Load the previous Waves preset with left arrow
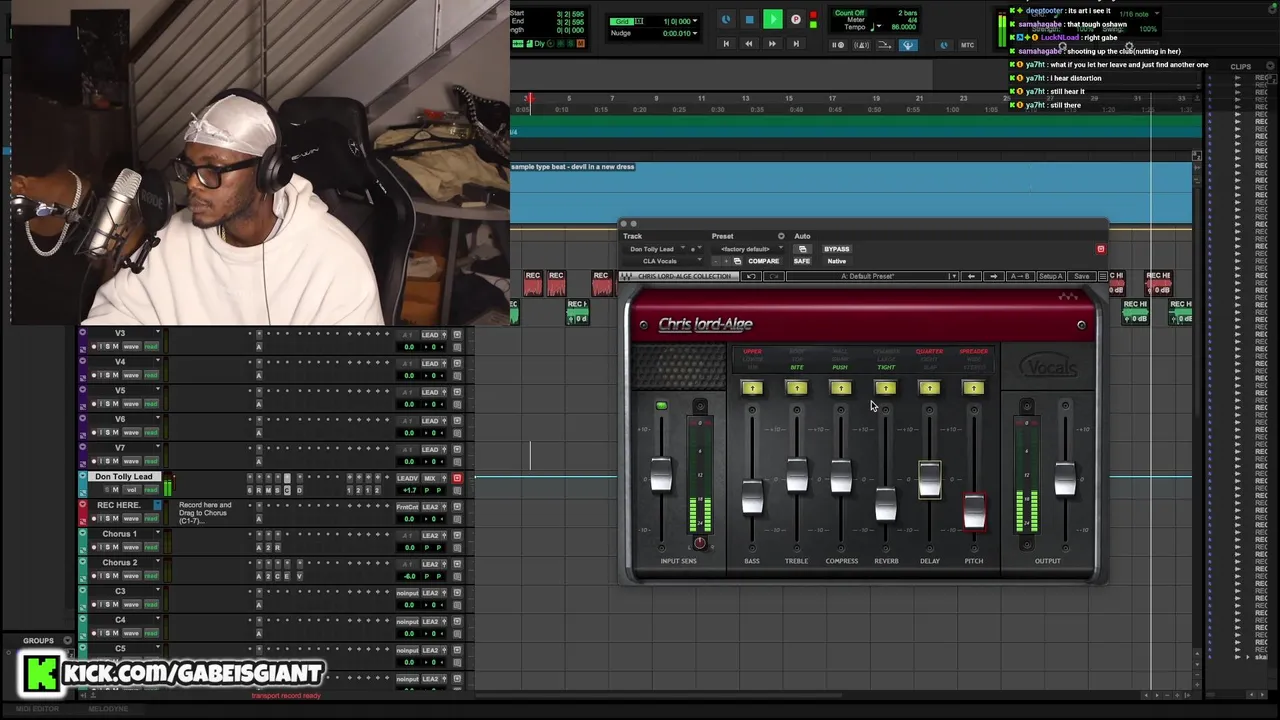This screenshot has height=720, width=1280. (x=972, y=276)
